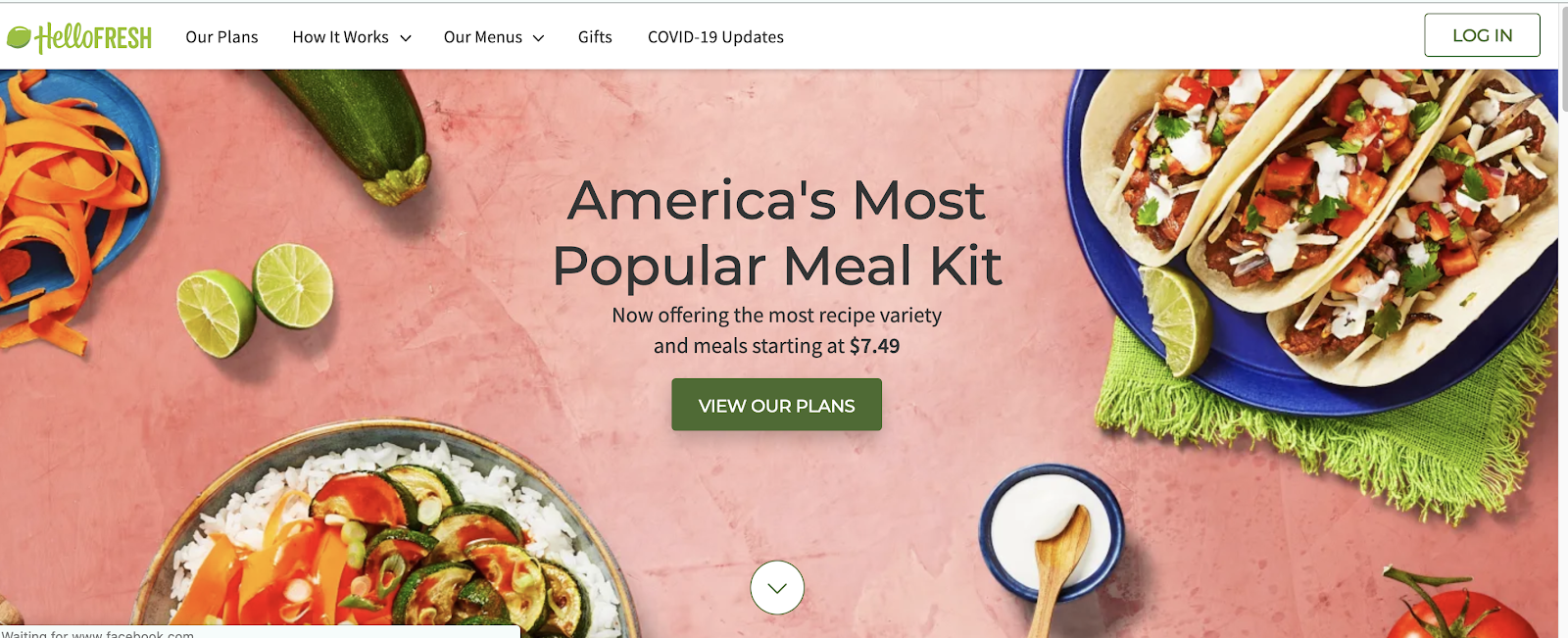This screenshot has height=638, width=1568.
Task: Click the HelloFresh lime logo icon
Action: [x=19, y=38]
